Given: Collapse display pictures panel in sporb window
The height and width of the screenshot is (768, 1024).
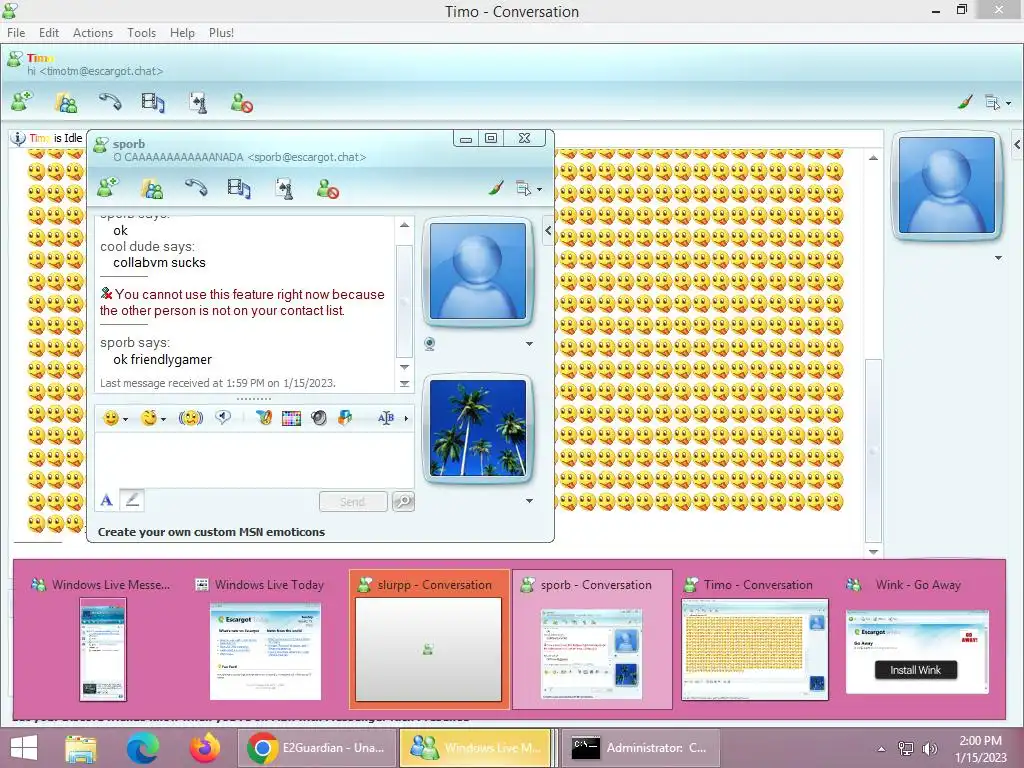Looking at the screenshot, I should pyautogui.click(x=548, y=231).
